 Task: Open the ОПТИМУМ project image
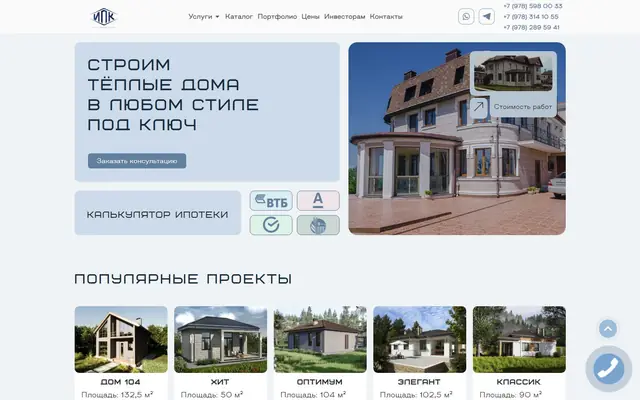pyautogui.click(x=320, y=340)
